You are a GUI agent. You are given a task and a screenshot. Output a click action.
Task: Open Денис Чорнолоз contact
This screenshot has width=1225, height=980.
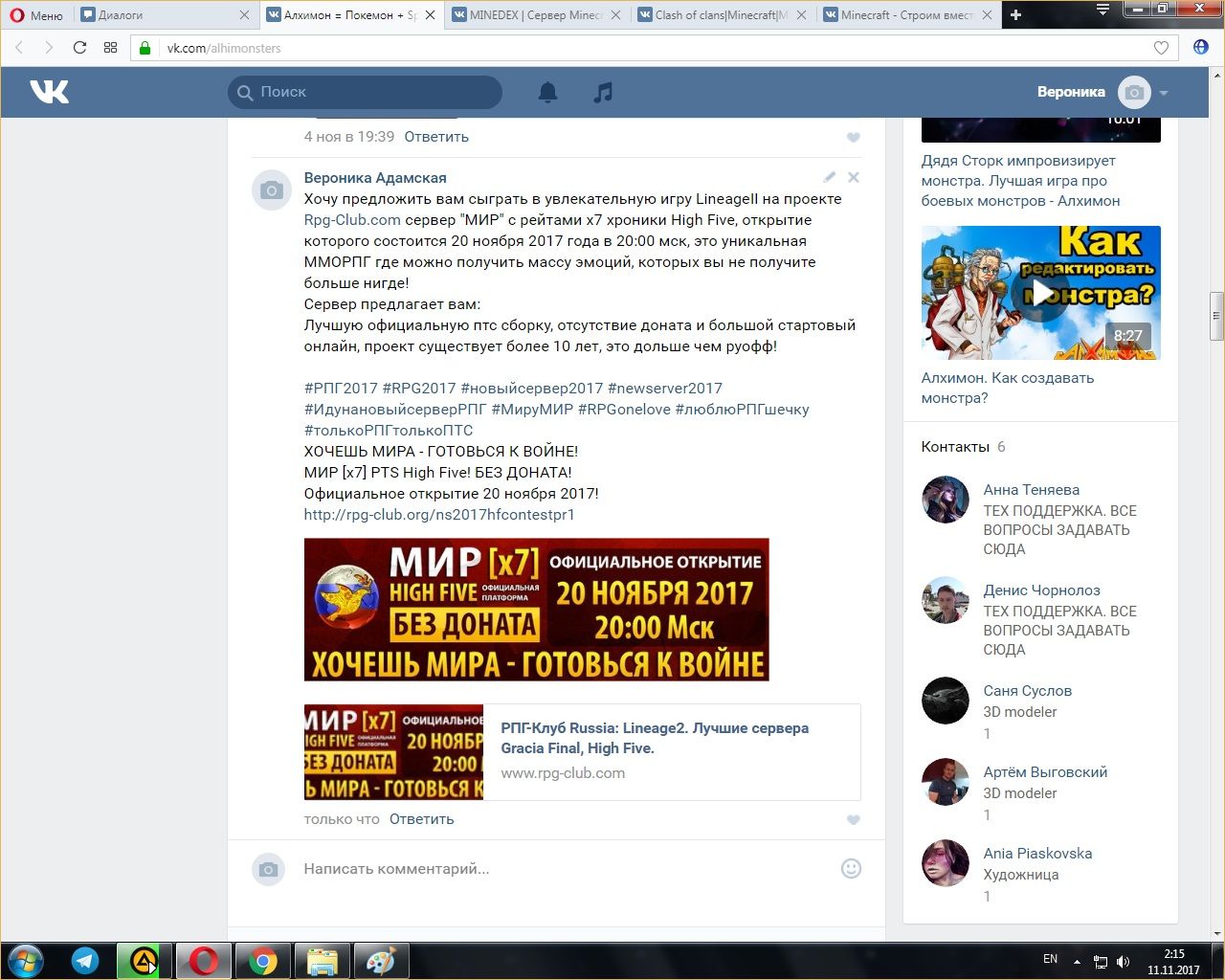tap(1042, 590)
